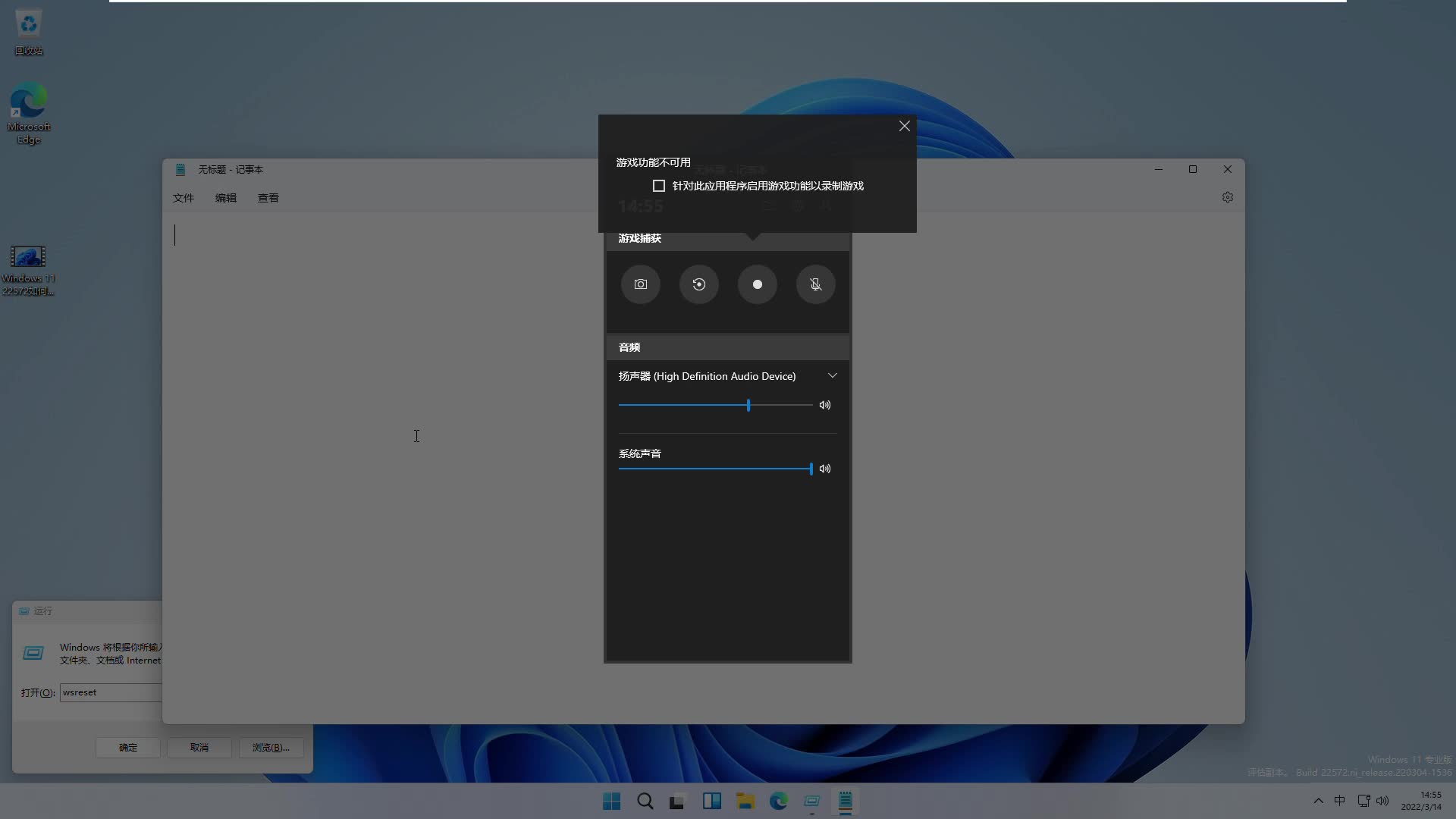Enable gaming features checkbox for this app
Viewport: 1456px width, 819px height.
(x=659, y=186)
